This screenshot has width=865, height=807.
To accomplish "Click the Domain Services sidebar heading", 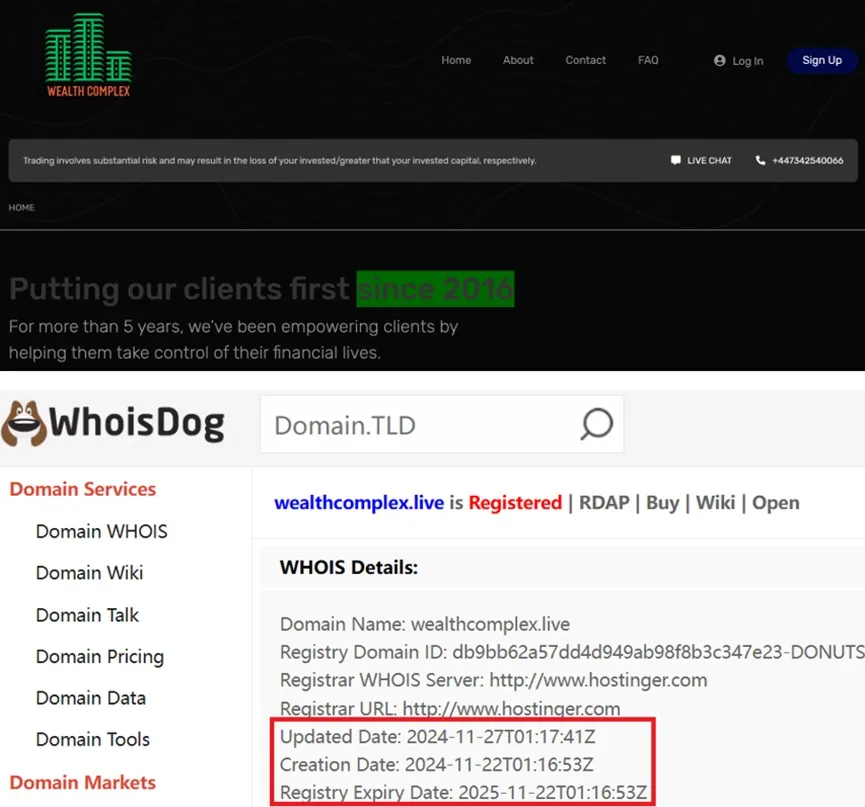I will pos(83,489).
